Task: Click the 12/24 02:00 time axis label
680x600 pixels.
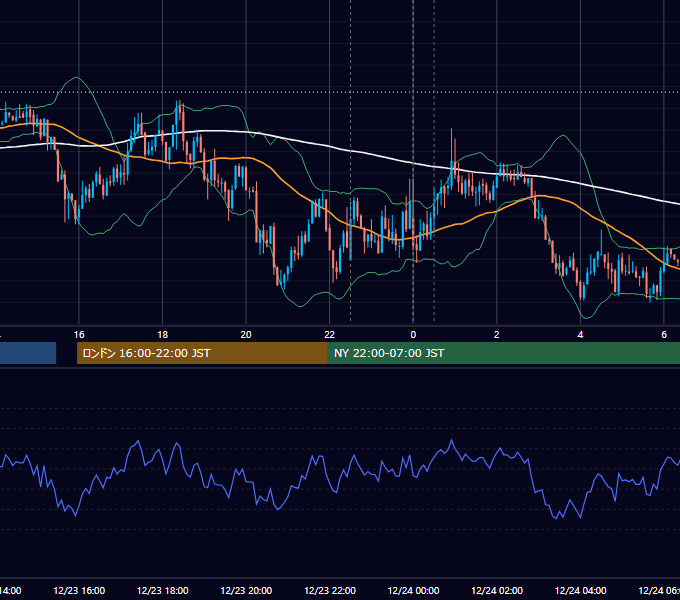Action: (x=497, y=590)
